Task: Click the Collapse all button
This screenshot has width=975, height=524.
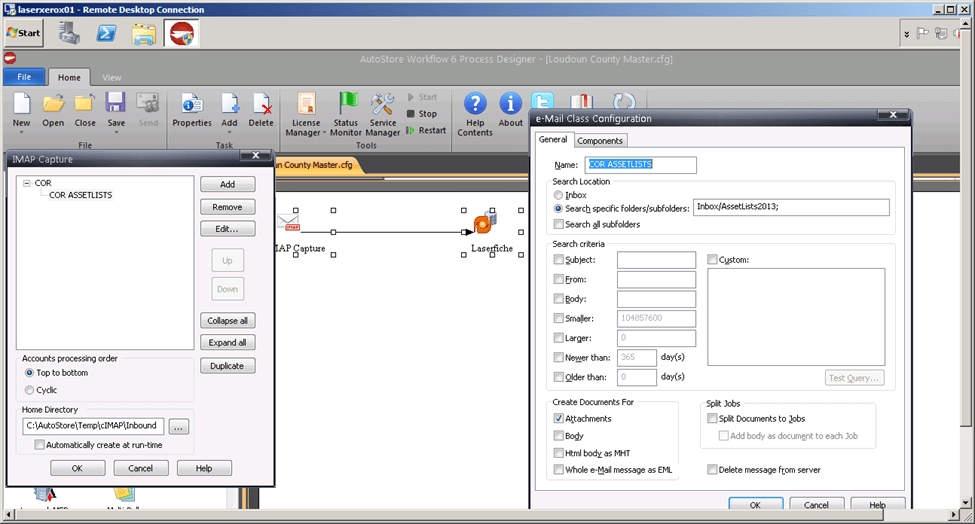Action: click(x=228, y=321)
